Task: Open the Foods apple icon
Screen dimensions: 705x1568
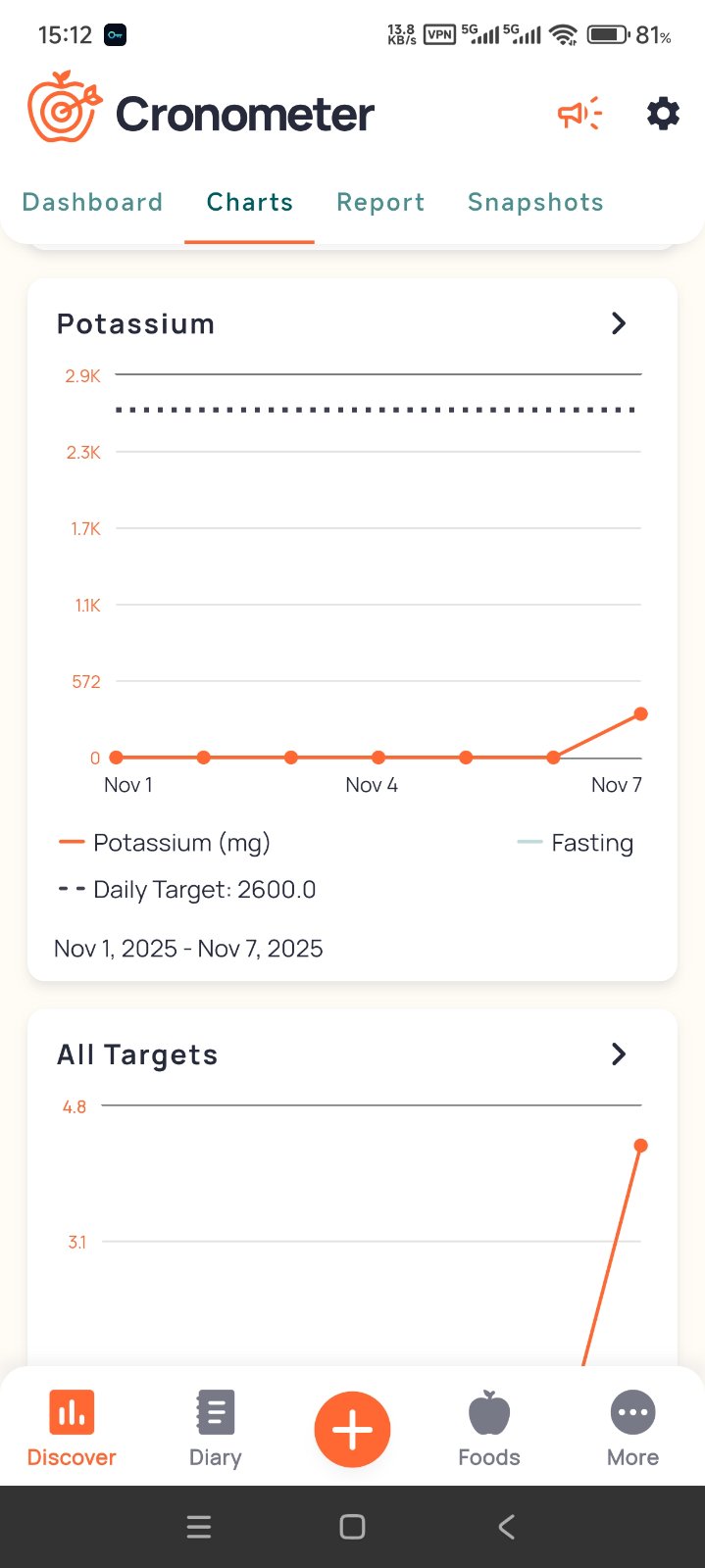Action: pos(489,1413)
